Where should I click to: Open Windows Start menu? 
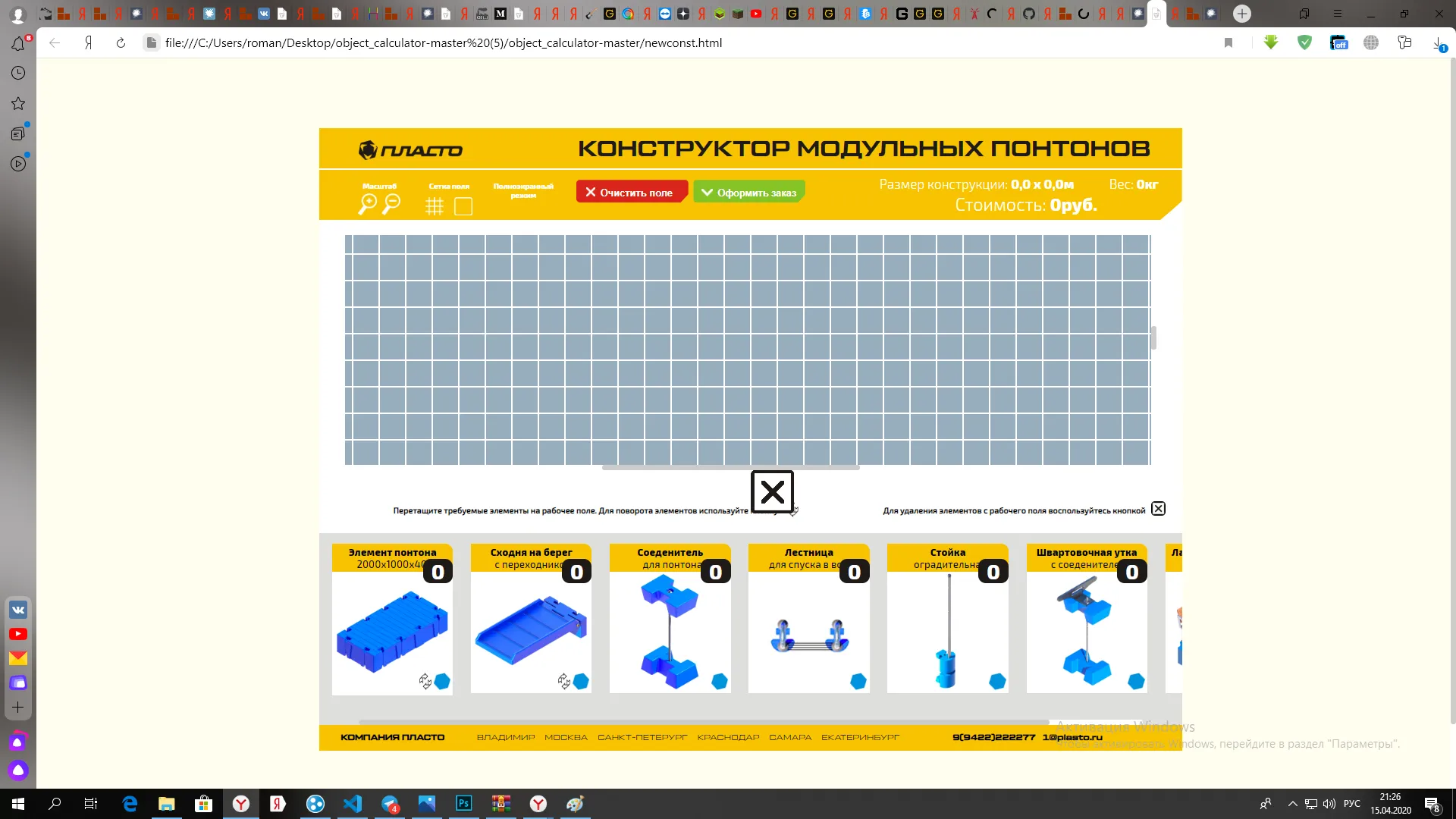(18, 804)
